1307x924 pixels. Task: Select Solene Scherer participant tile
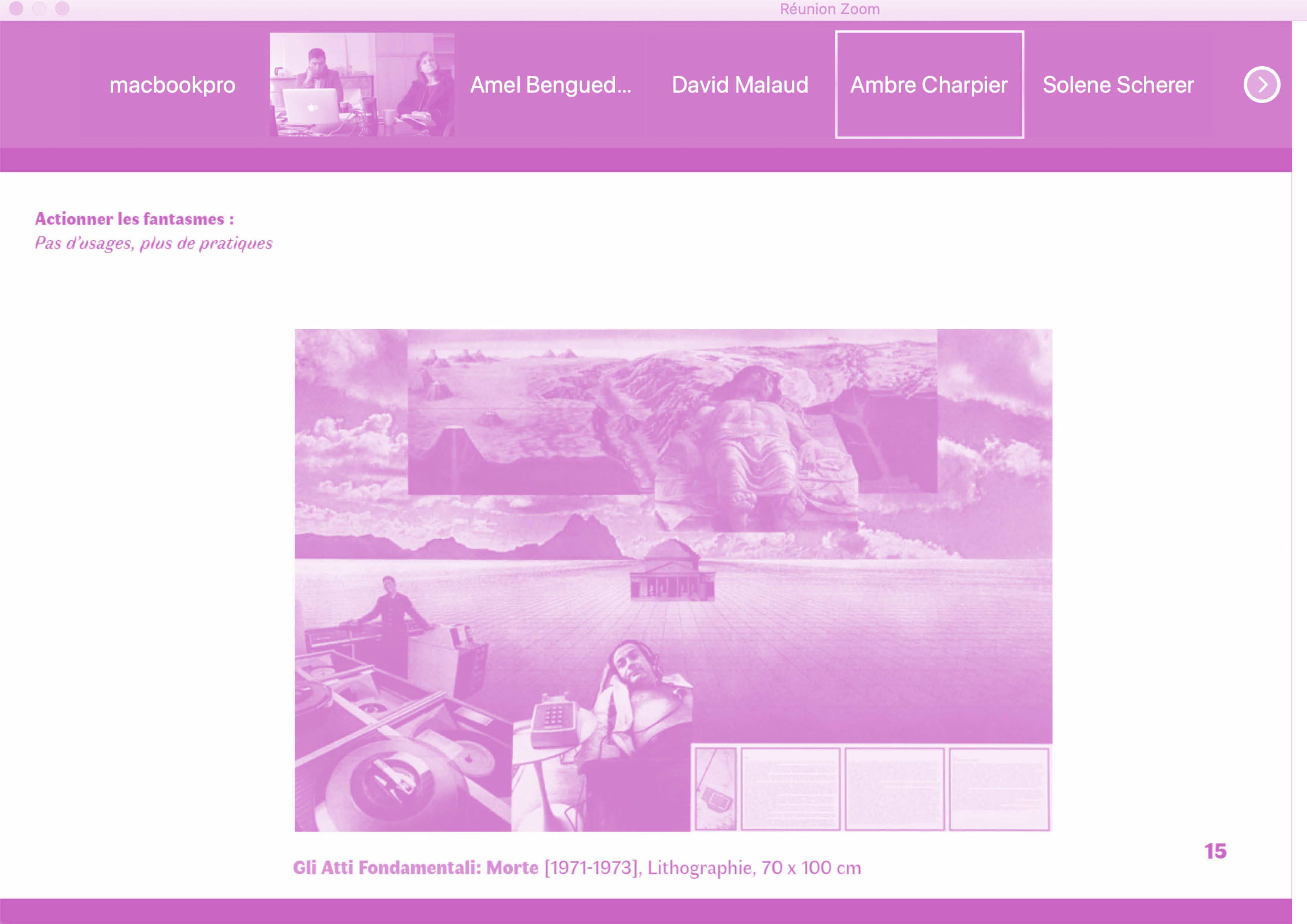pyautogui.click(x=1118, y=85)
